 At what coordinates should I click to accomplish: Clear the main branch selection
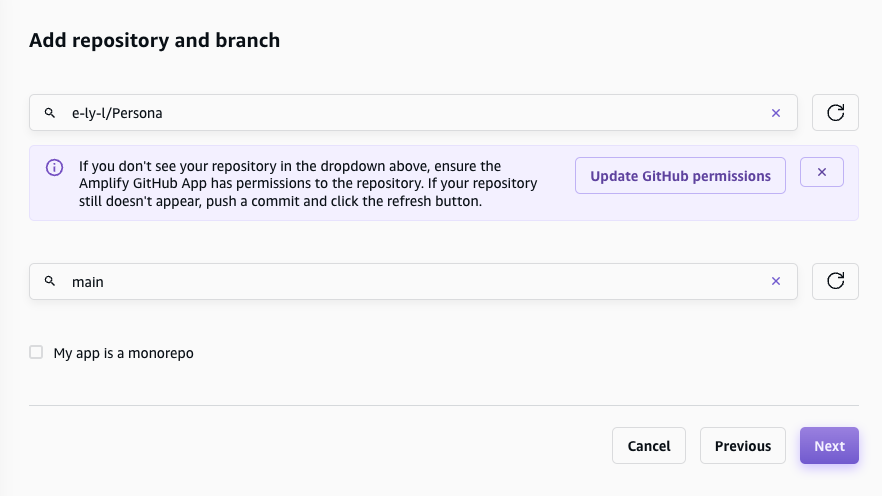pyautogui.click(x=775, y=282)
